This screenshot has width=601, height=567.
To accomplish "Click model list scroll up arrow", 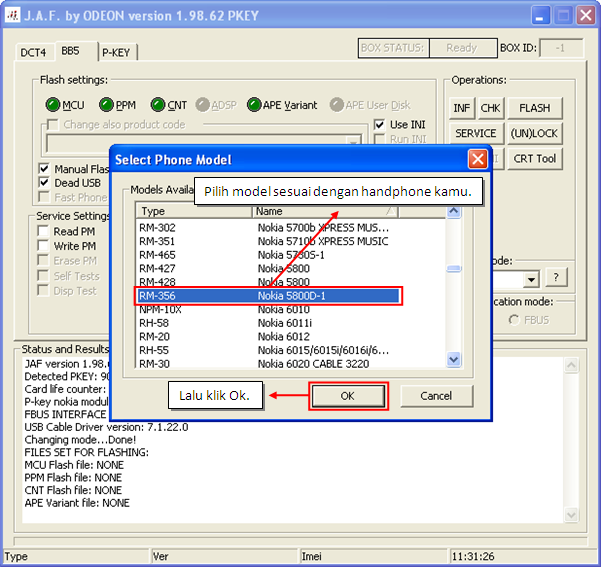I will pyautogui.click(x=454, y=211).
